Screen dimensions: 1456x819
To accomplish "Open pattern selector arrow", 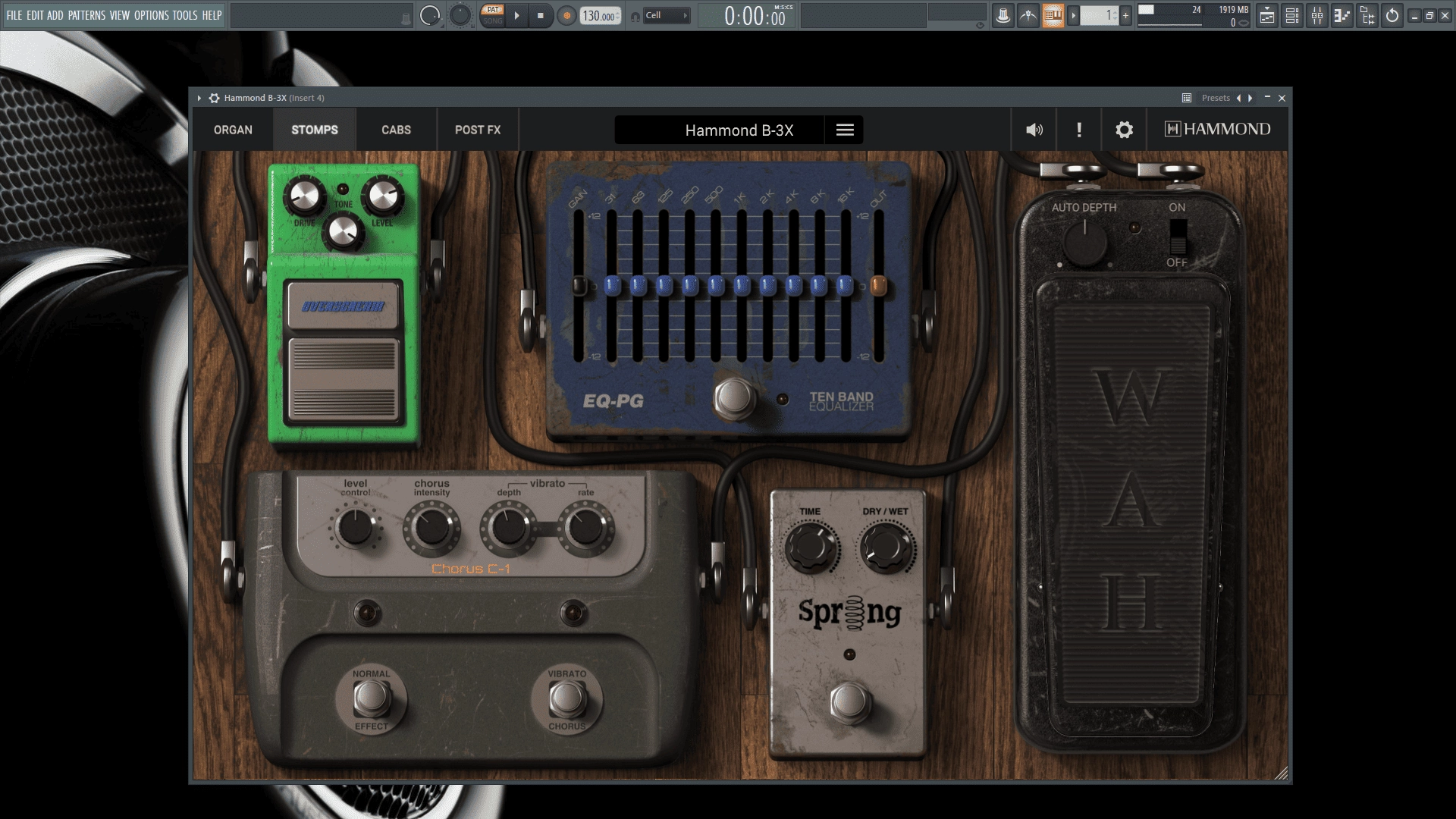I will coord(1073,15).
